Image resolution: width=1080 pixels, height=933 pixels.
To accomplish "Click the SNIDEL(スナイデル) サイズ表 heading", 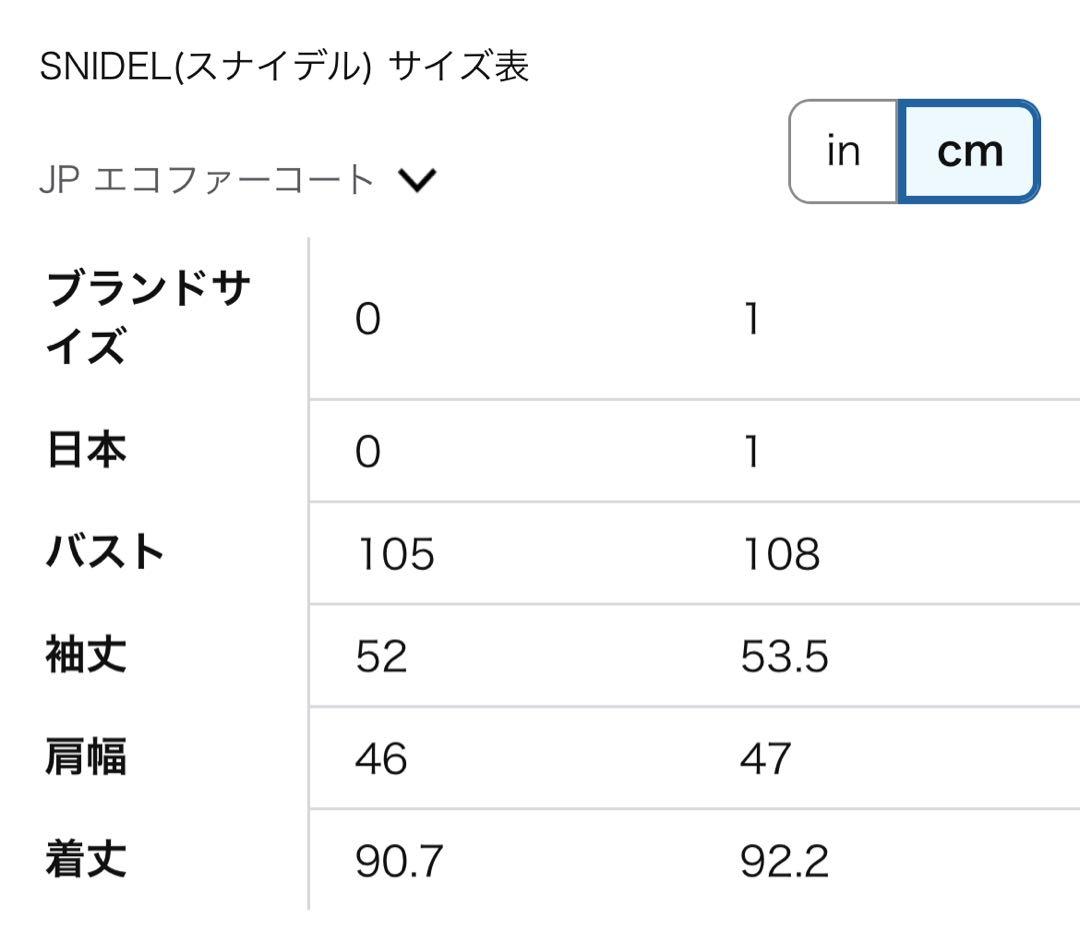I will [x=284, y=67].
